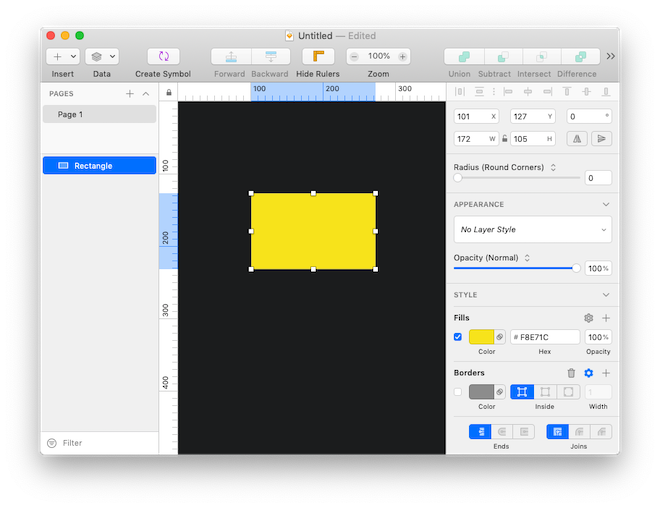This screenshot has width=660, height=508.
Task: Enable the border checkbox
Action: click(x=459, y=392)
